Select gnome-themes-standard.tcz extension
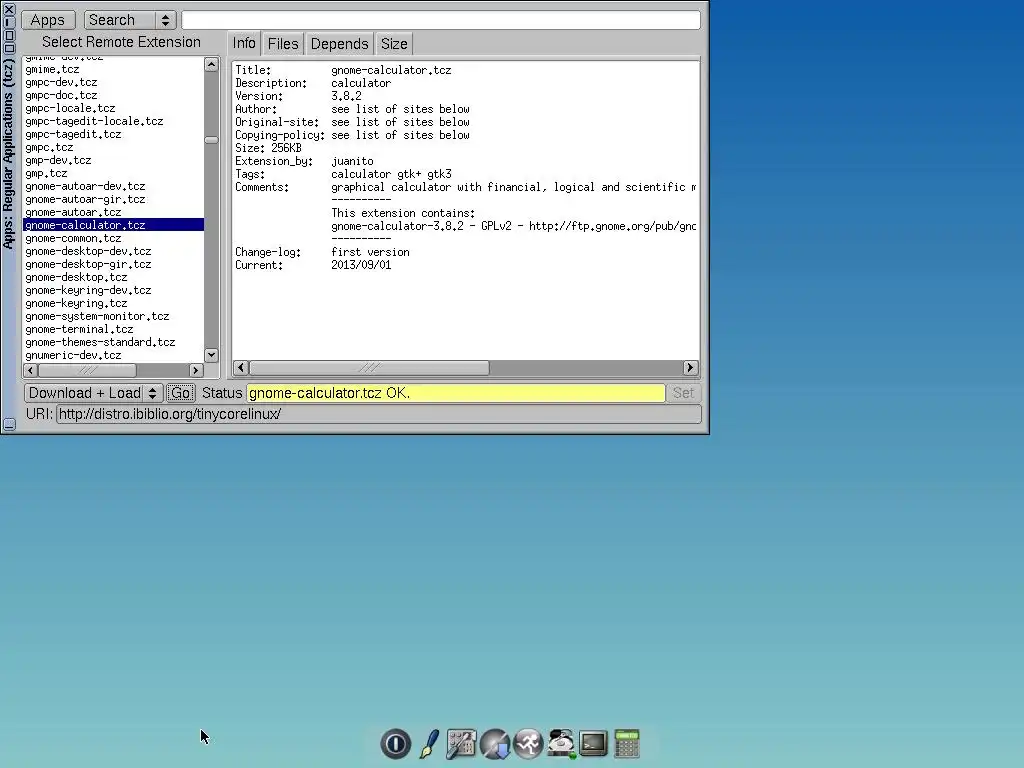 pos(113,342)
